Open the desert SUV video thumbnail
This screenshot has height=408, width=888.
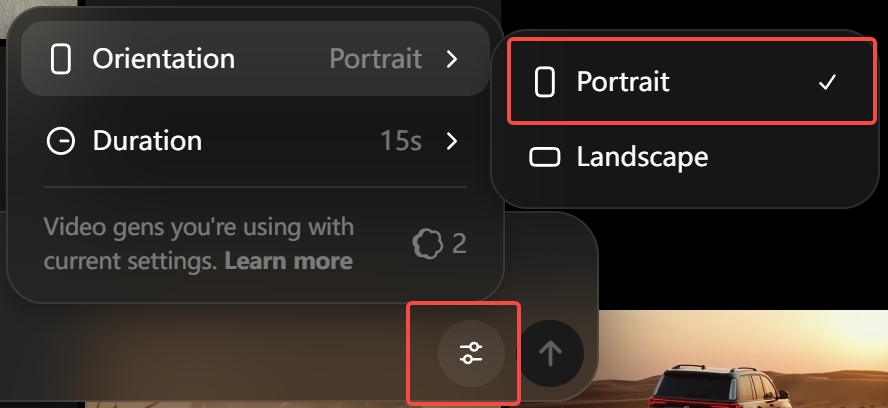(736, 359)
